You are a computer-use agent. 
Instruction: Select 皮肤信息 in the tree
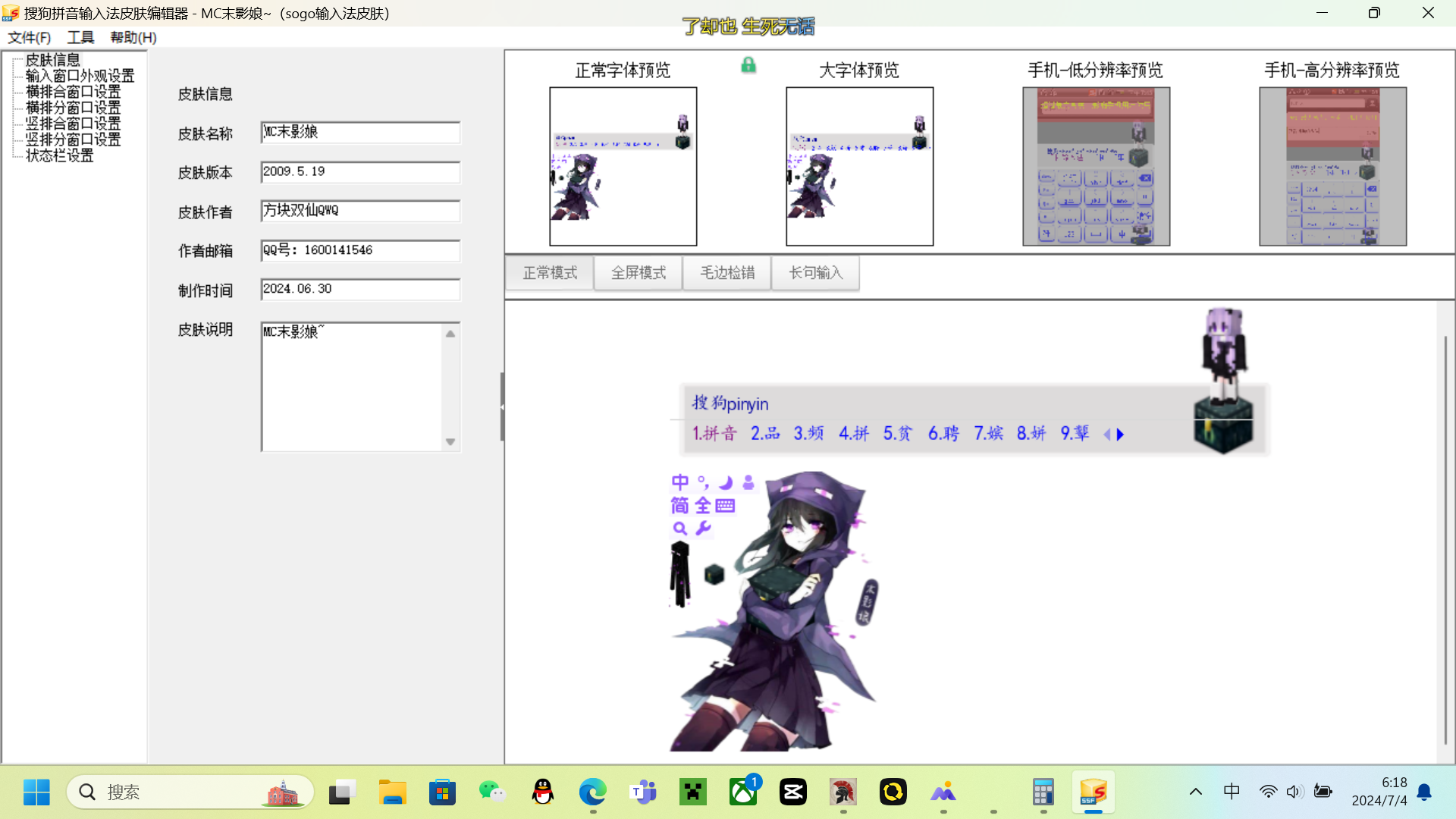[52, 60]
